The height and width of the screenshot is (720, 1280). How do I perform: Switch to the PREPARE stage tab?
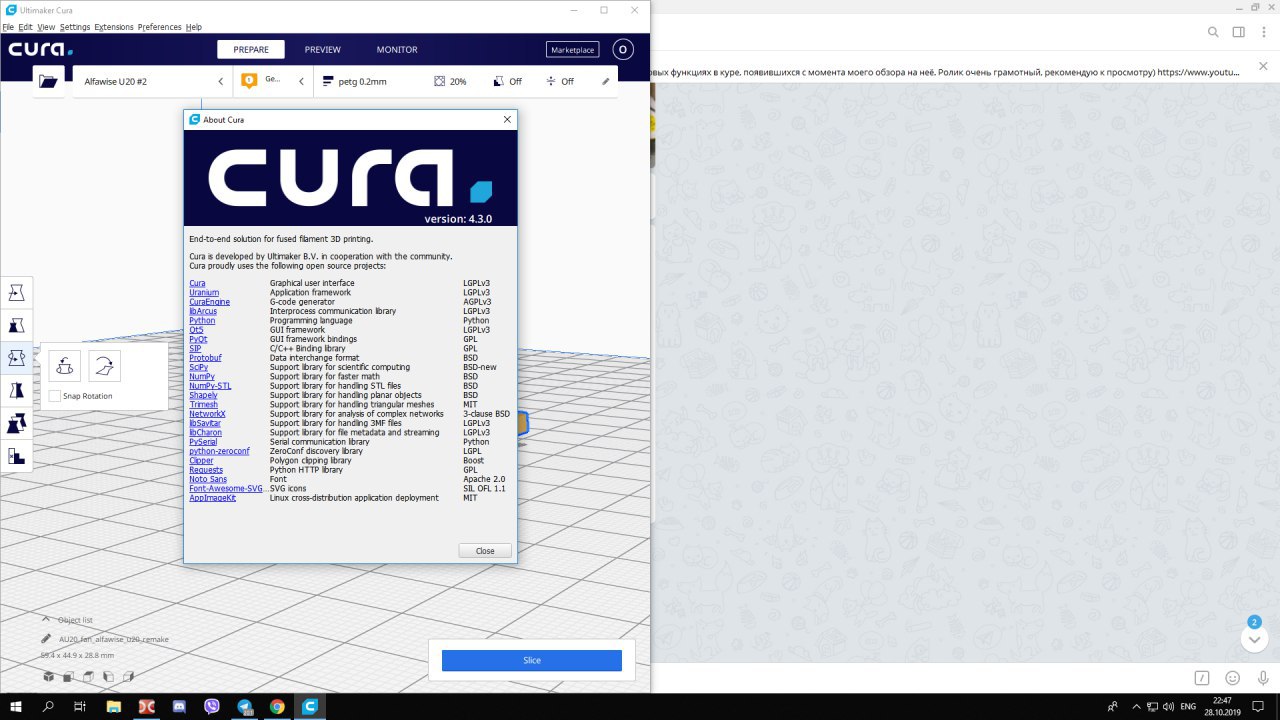(251, 49)
